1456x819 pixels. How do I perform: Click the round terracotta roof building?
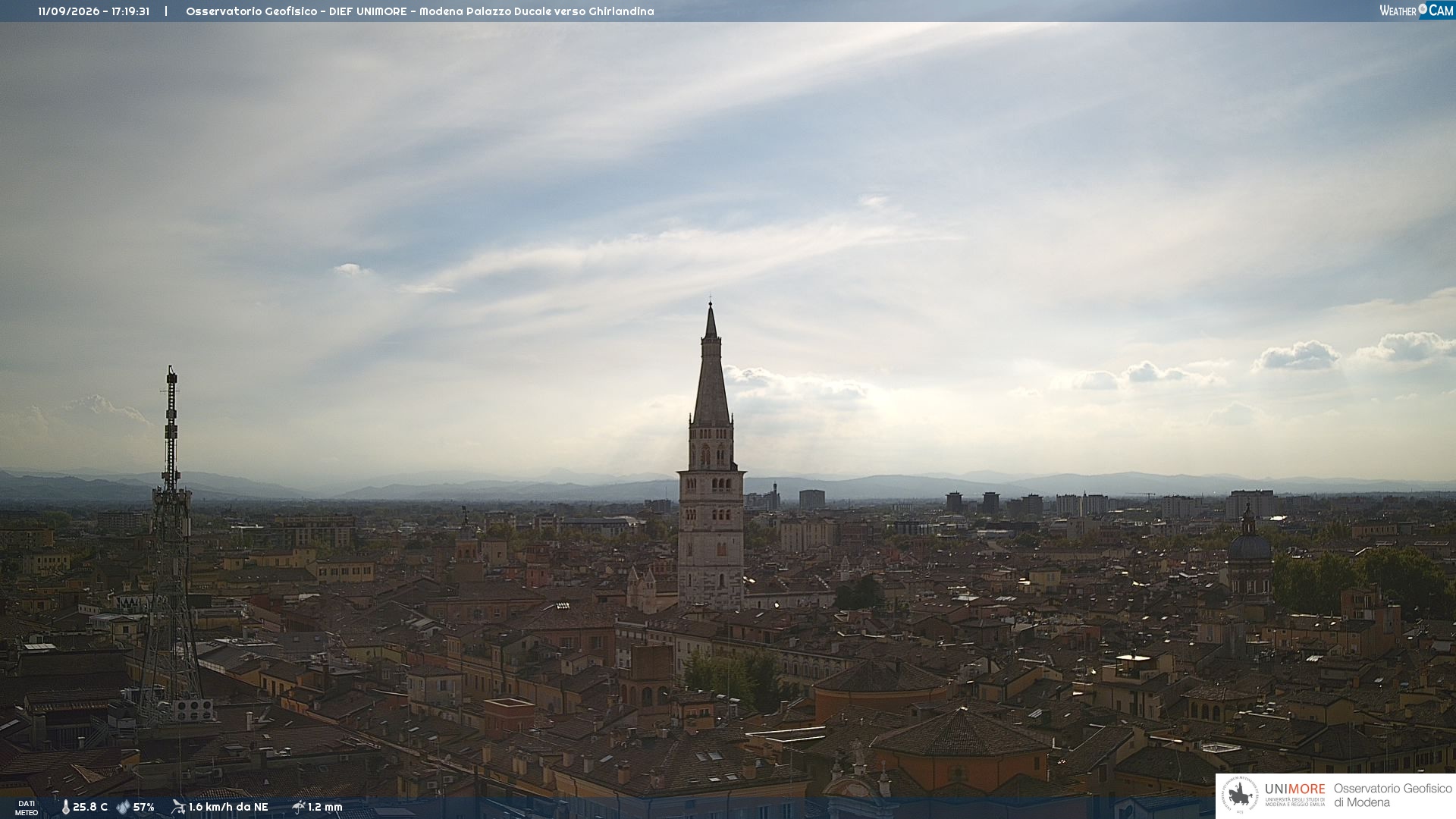click(880, 686)
